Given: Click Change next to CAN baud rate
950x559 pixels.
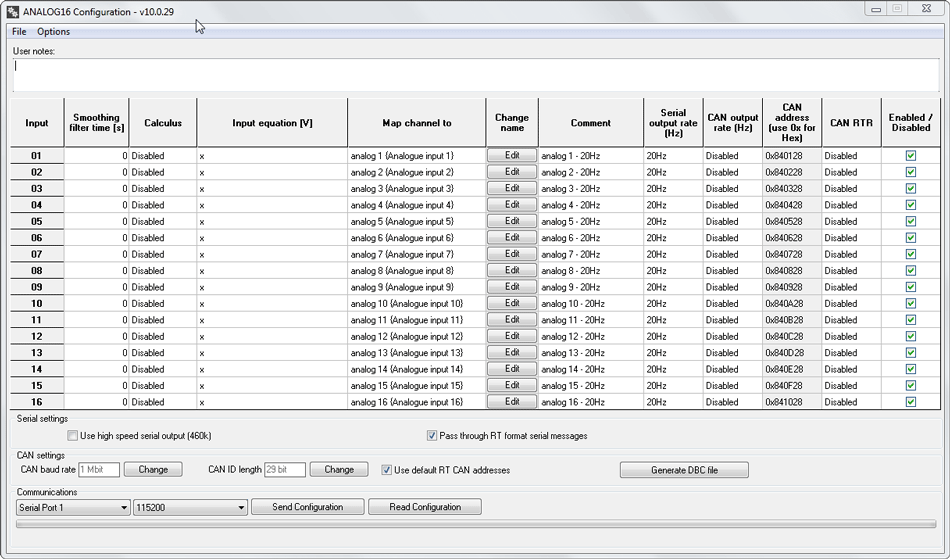Looking at the screenshot, I should [153, 470].
